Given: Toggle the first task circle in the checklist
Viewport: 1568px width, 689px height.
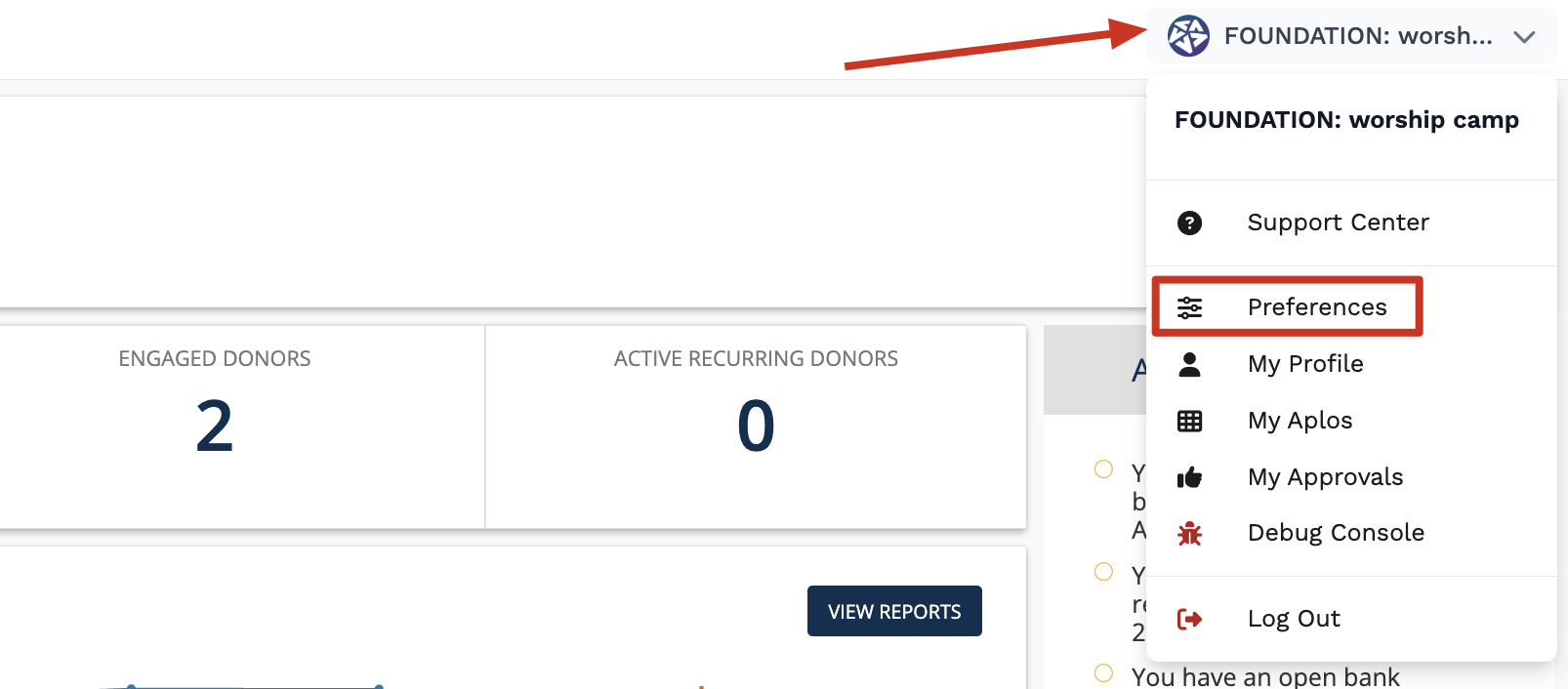Looking at the screenshot, I should click(x=1103, y=469).
